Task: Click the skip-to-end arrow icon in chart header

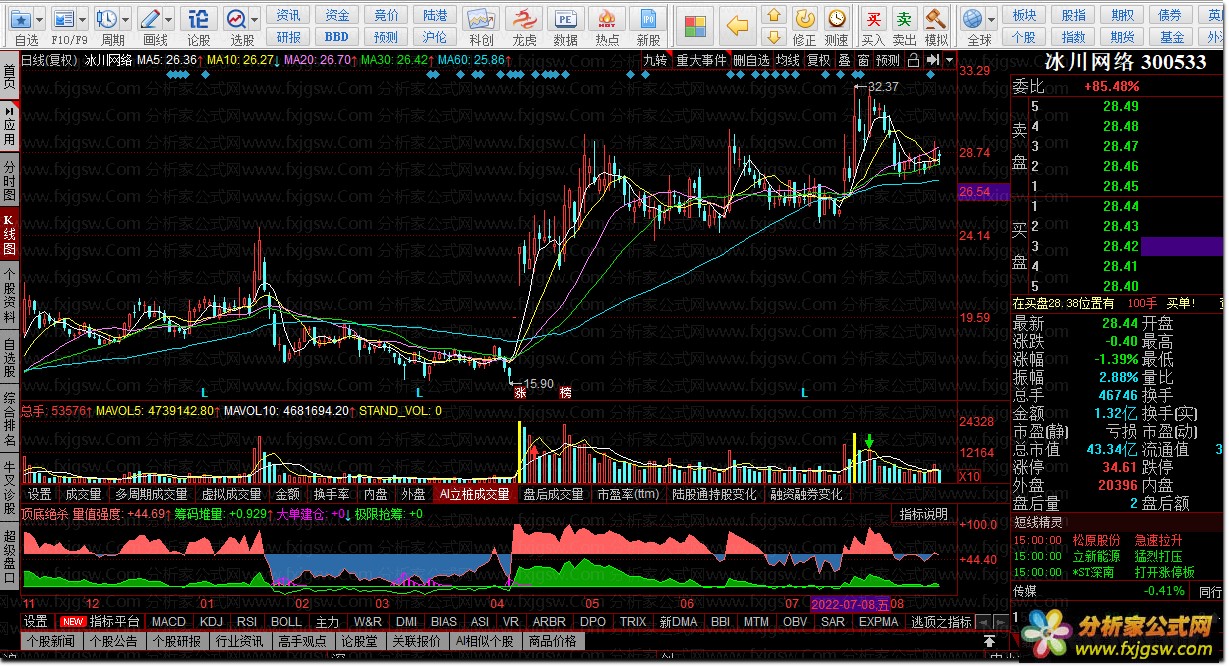Action: click(933, 60)
